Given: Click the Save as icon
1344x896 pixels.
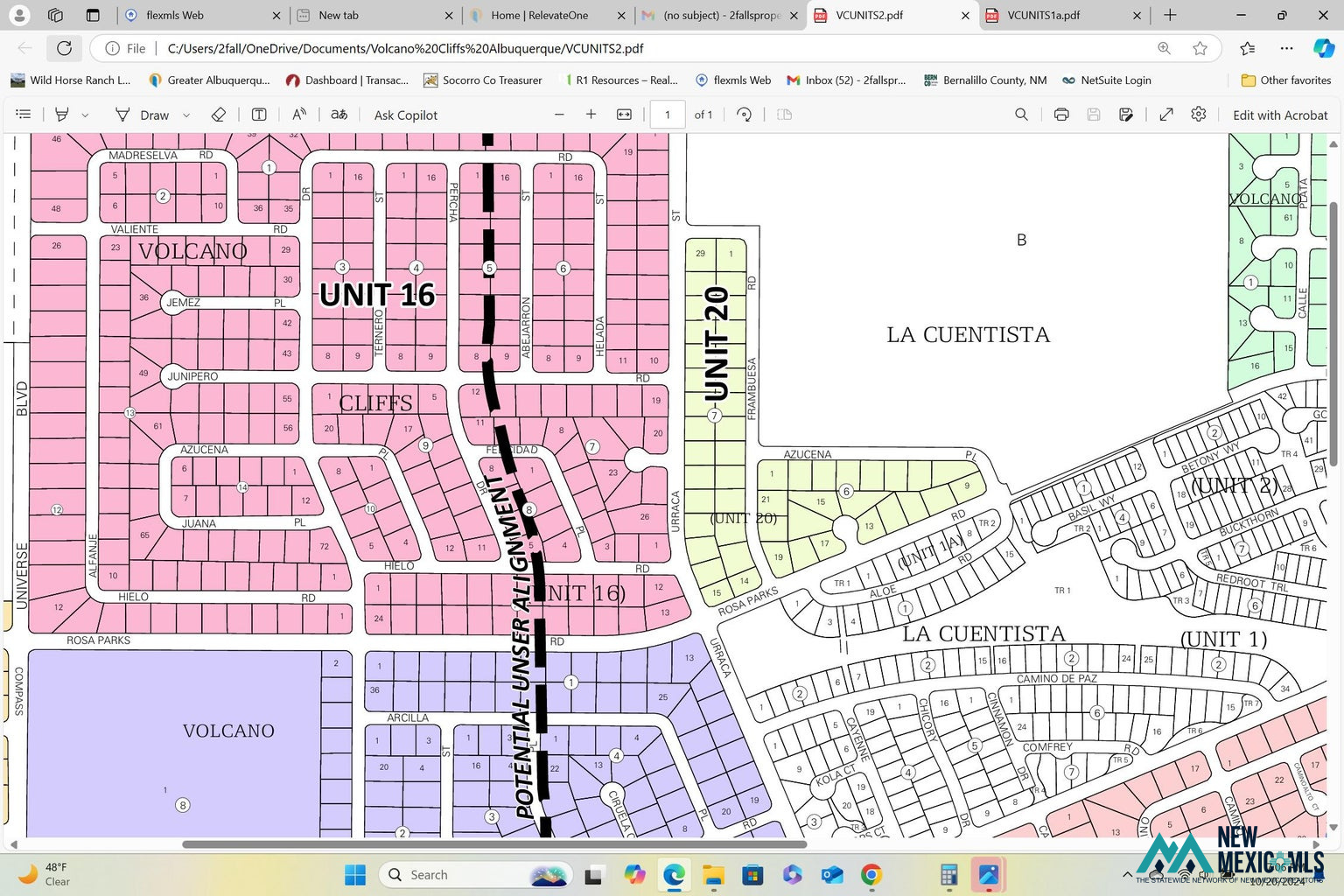Looking at the screenshot, I should point(1126,115).
